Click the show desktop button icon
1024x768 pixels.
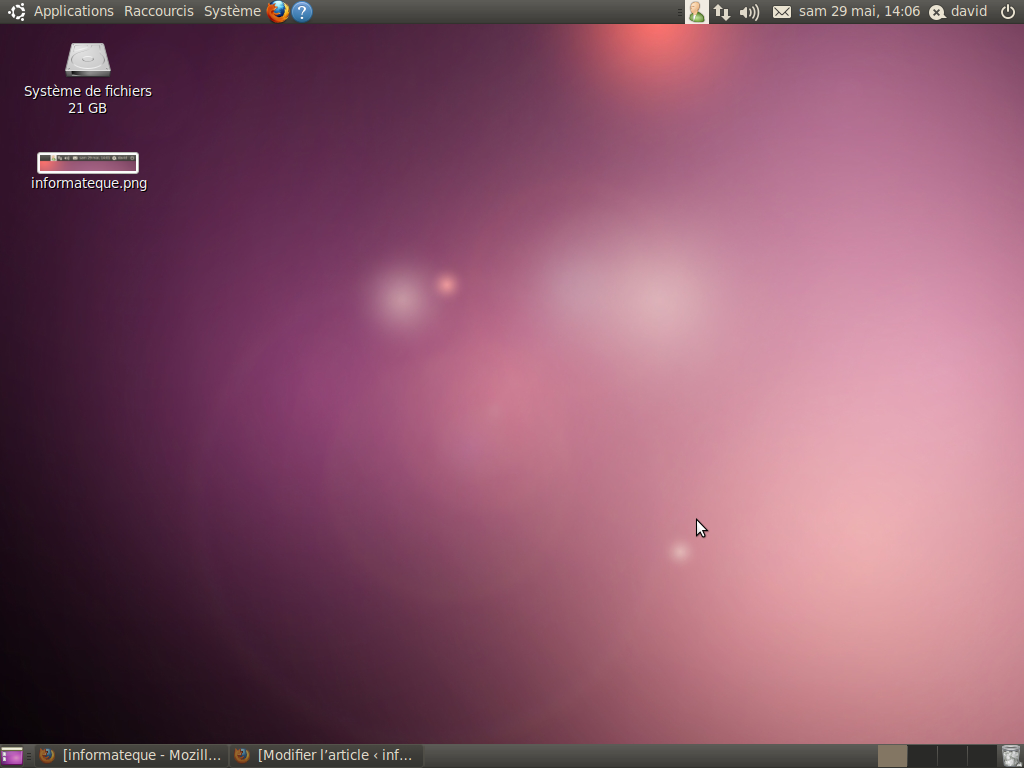[x=12, y=756]
